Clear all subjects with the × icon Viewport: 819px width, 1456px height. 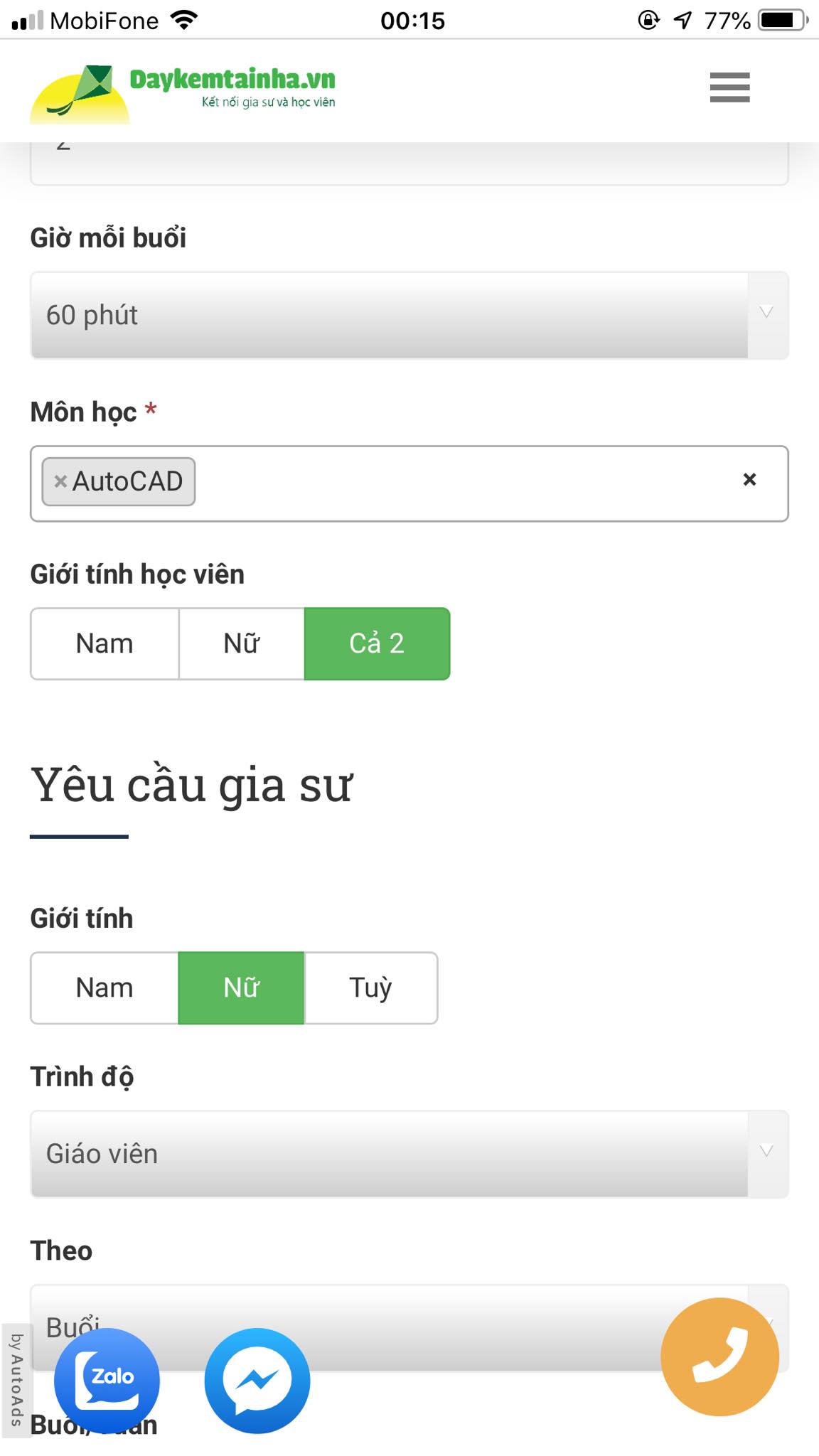[x=748, y=481]
